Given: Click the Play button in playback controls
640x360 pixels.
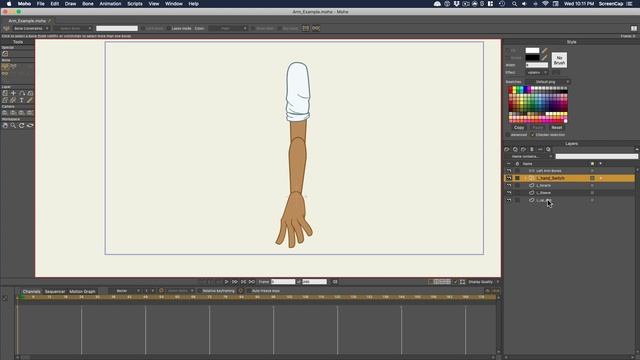Looking at the screenshot, I should [227, 282].
